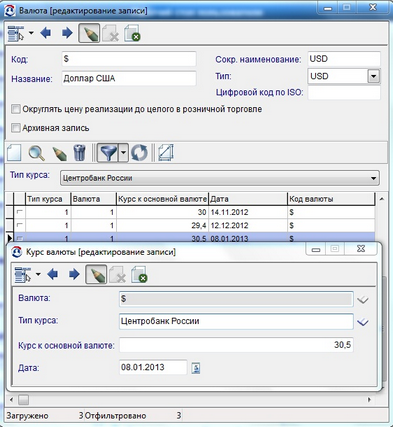Open the Тип dropdown showing USD

coord(373,76)
